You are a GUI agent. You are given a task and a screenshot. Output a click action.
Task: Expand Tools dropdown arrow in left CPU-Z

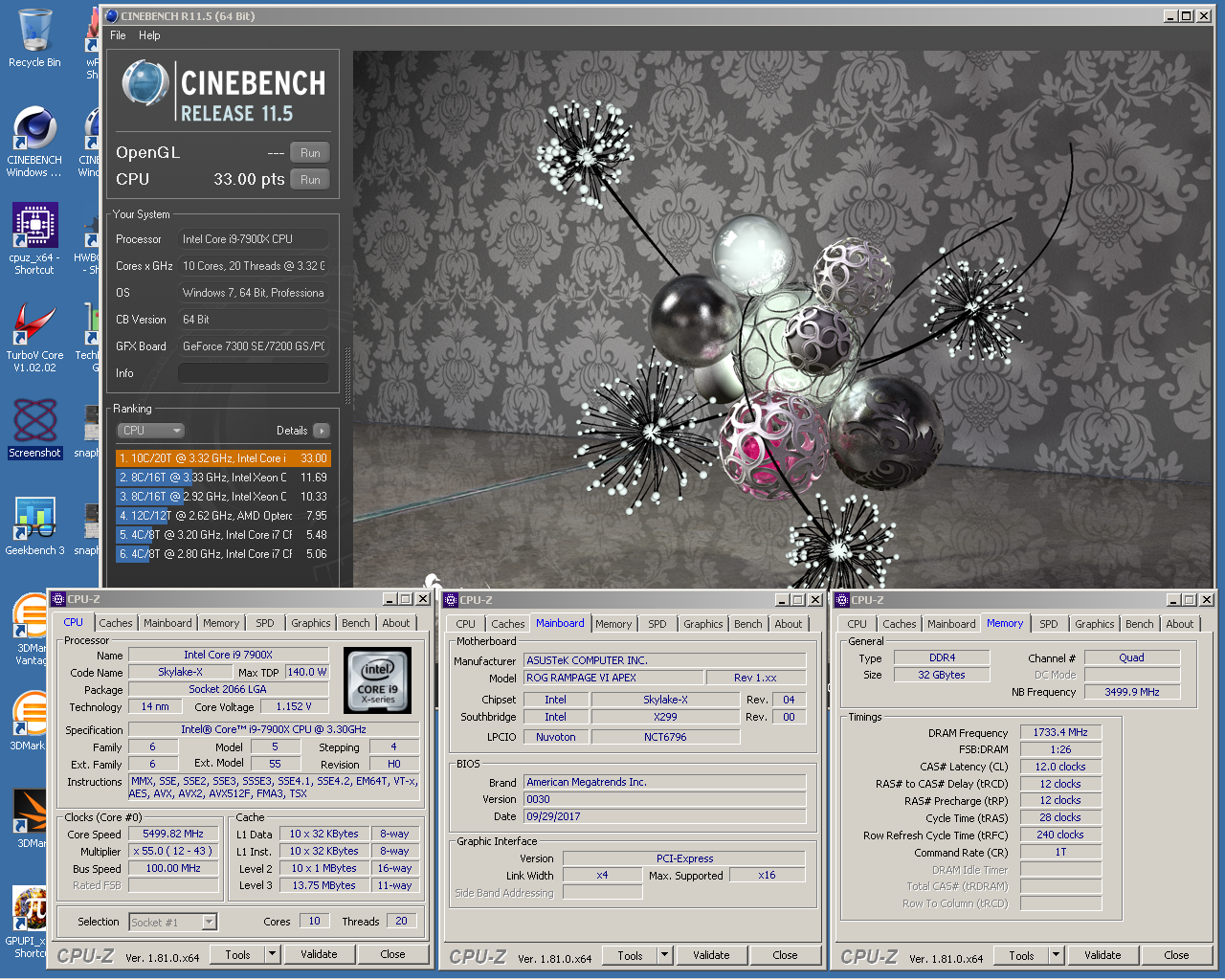tap(272, 954)
